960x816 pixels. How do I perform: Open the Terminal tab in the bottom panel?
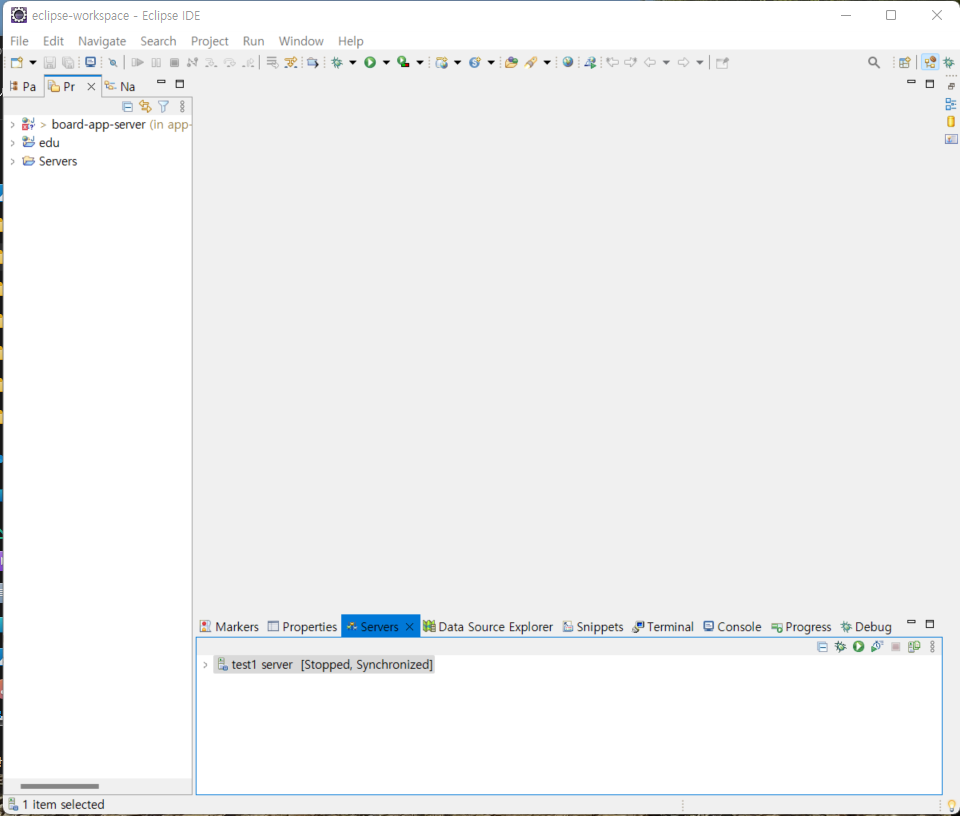663,626
